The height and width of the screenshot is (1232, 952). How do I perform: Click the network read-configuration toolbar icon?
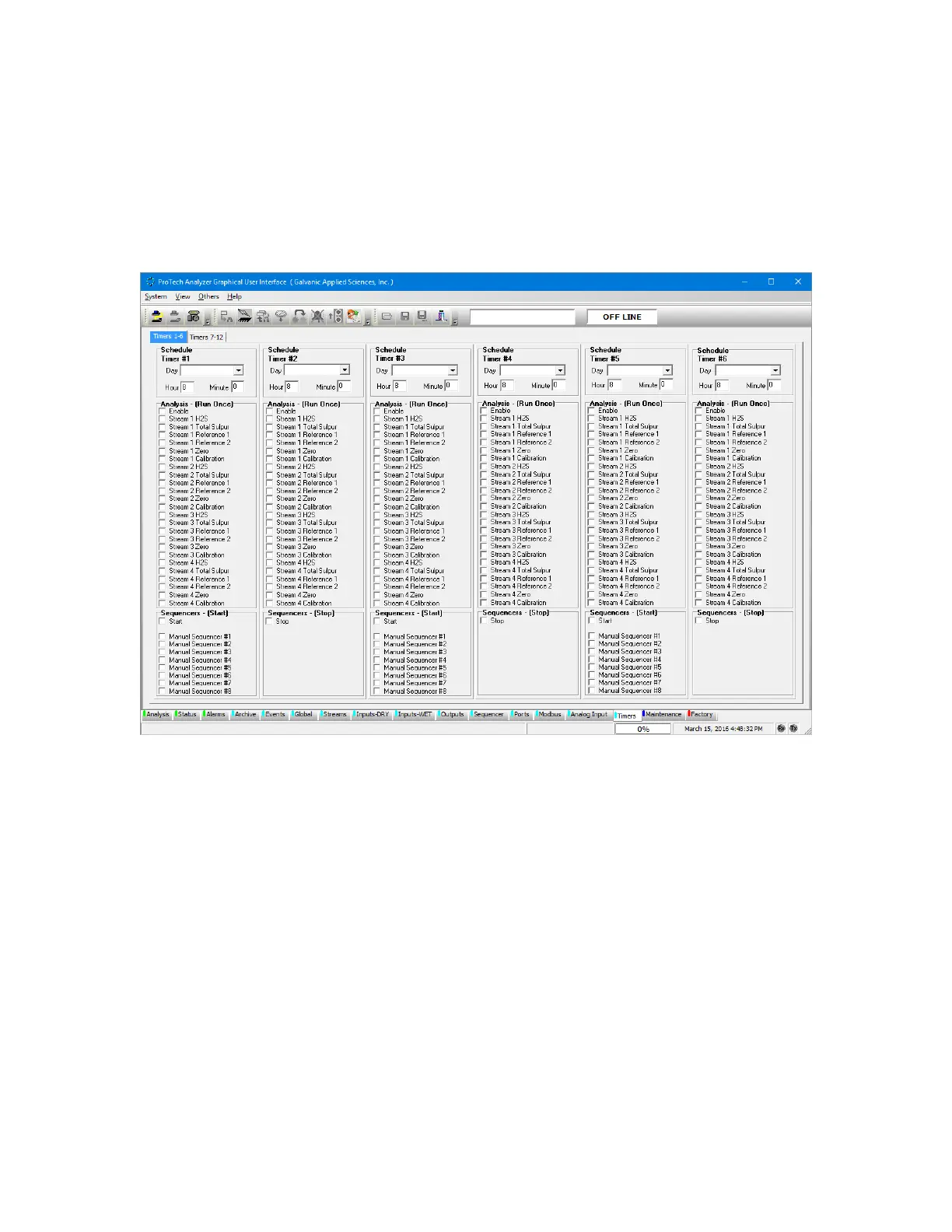[x=226, y=317]
